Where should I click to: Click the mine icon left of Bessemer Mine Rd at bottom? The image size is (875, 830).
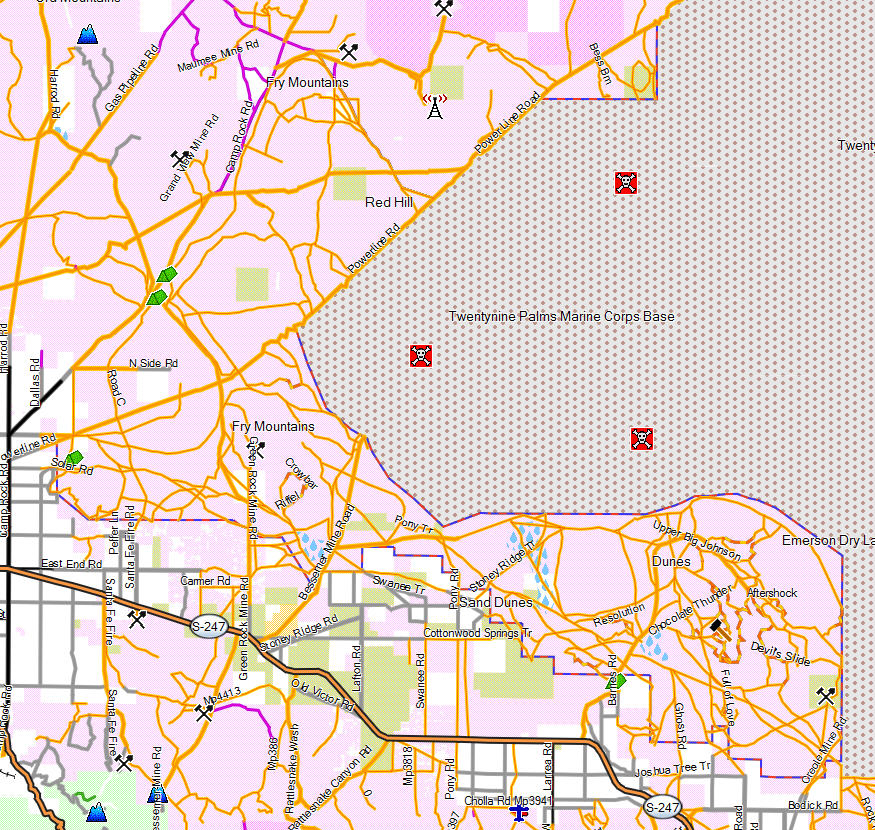click(x=124, y=762)
